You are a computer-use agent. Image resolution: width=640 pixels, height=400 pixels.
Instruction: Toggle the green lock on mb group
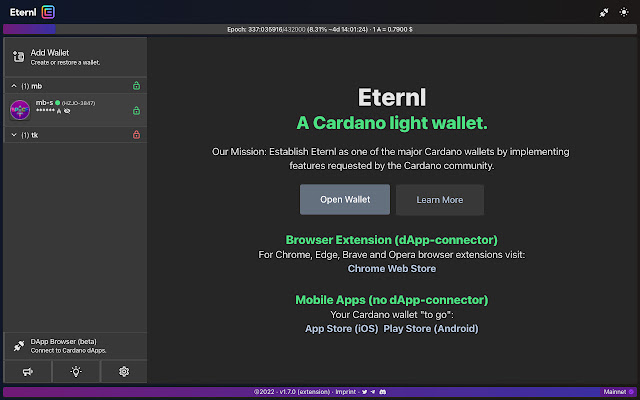pos(136,86)
